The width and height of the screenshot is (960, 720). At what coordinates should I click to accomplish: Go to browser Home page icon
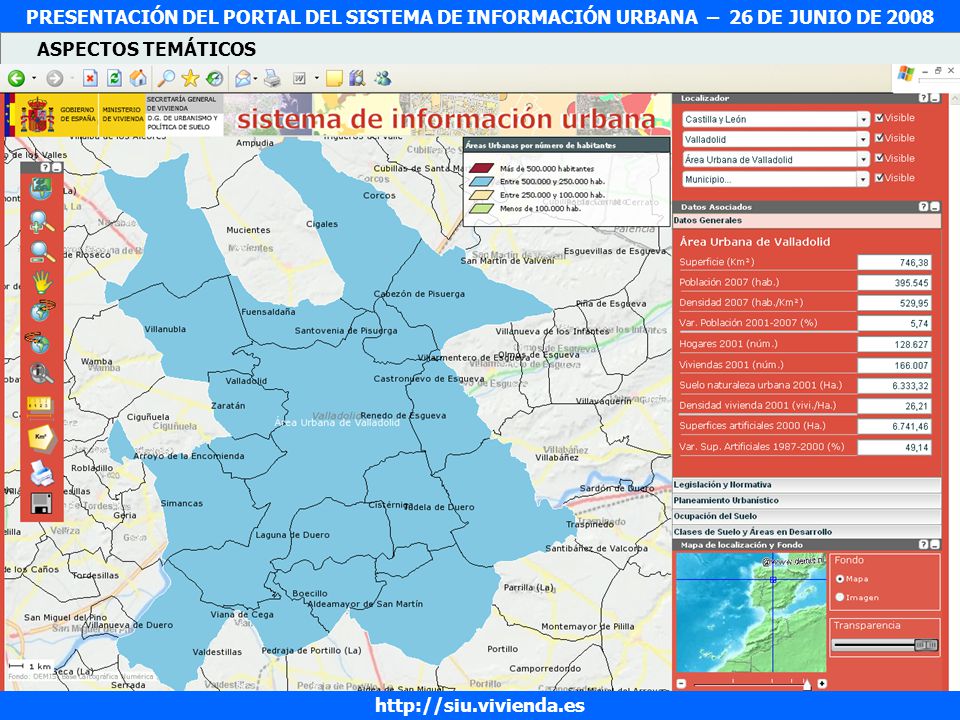138,78
